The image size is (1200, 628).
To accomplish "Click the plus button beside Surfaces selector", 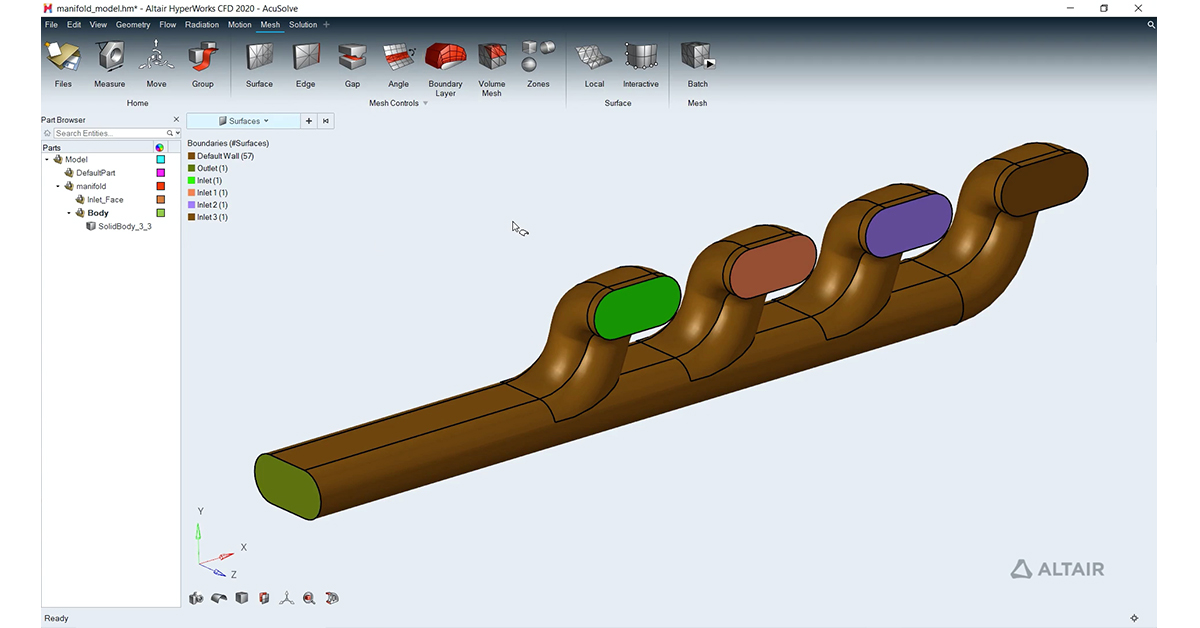I will click(x=309, y=121).
